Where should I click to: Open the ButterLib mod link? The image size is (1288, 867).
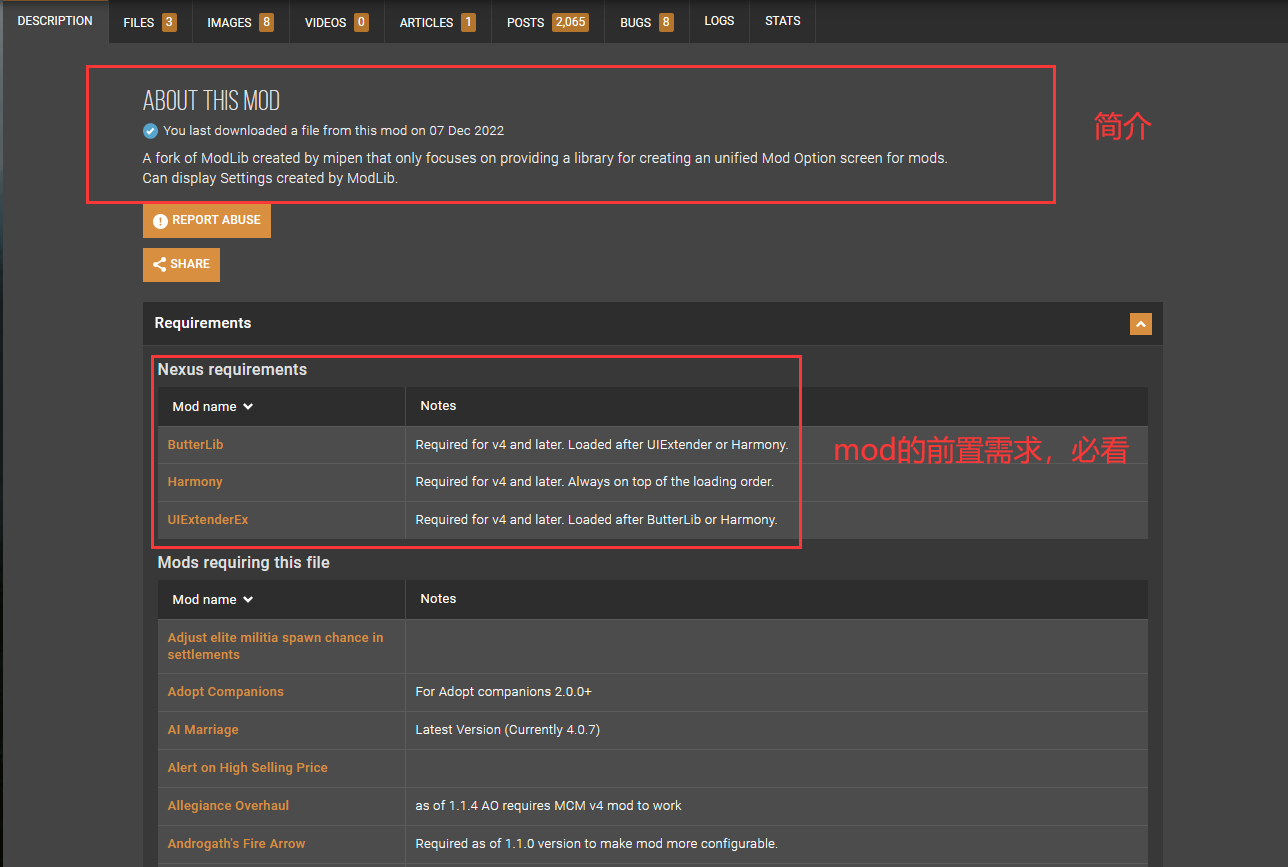coord(195,444)
